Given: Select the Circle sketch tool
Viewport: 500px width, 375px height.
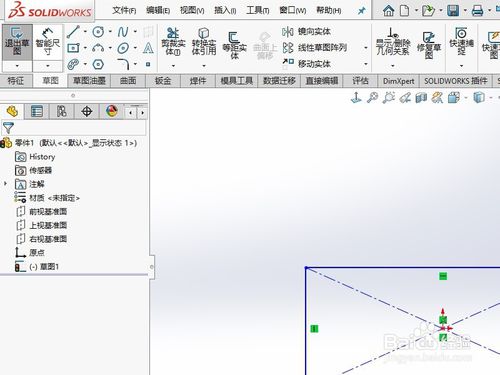Looking at the screenshot, I should click(x=98, y=32).
